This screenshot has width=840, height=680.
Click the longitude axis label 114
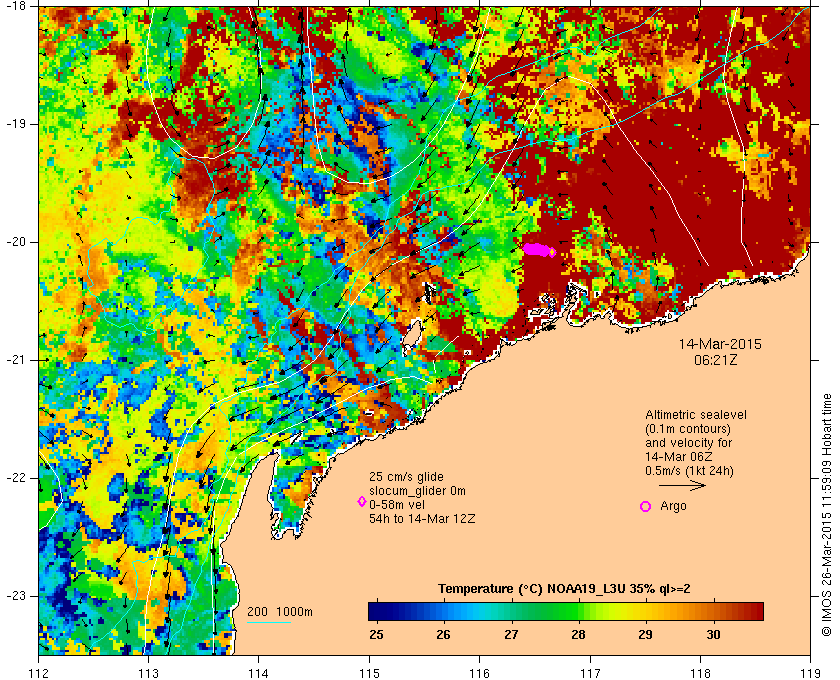pyautogui.click(x=259, y=672)
